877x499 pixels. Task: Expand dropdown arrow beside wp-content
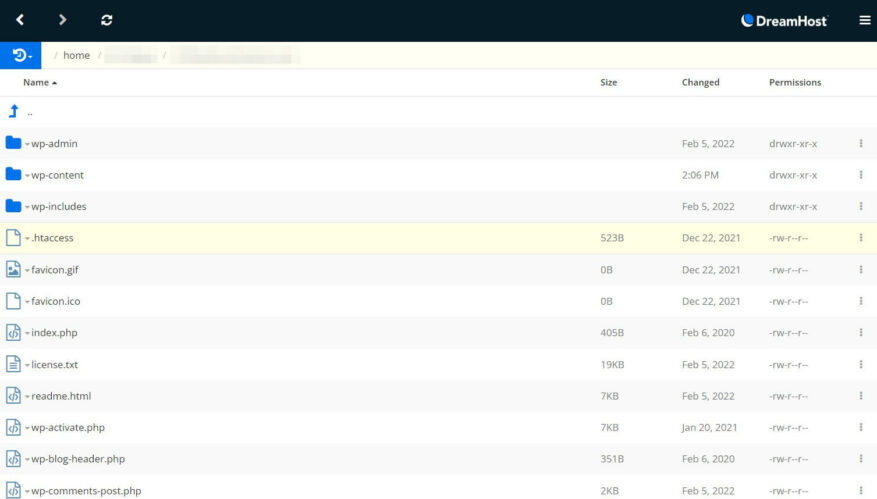[x=27, y=176]
